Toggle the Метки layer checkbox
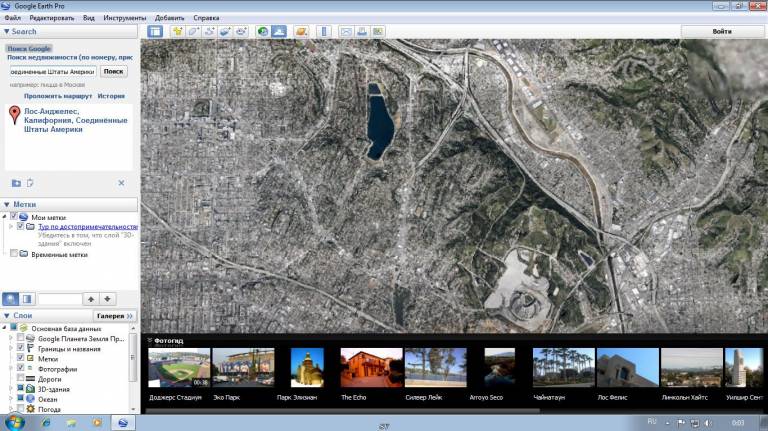 pos(20,358)
